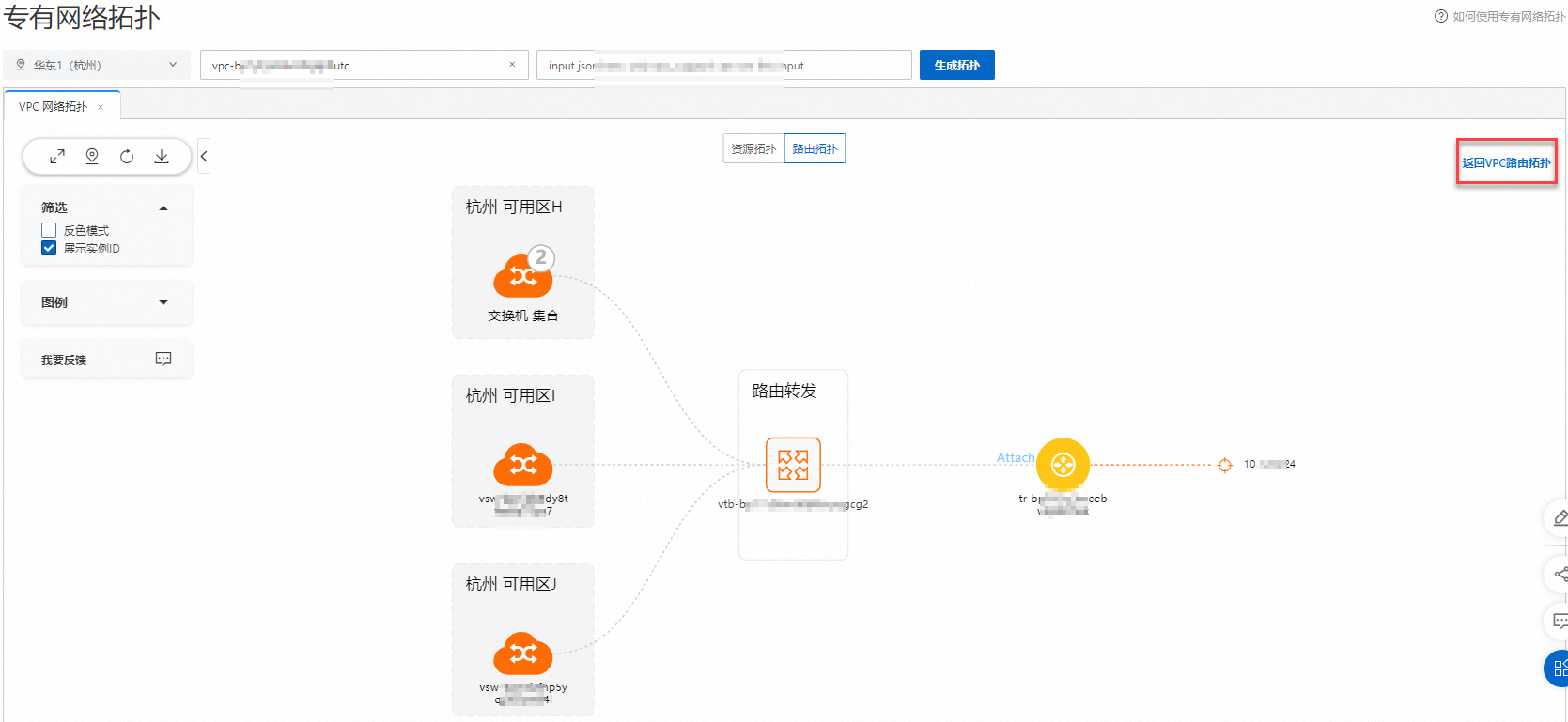
Task: Click the 杭州 可用区J zone title
Action: [x=511, y=584]
